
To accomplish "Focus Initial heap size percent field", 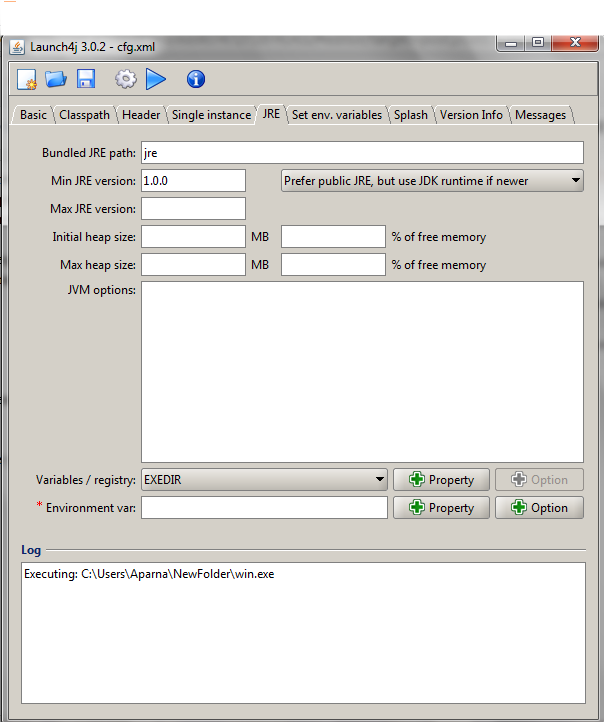I will (x=333, y=237).
